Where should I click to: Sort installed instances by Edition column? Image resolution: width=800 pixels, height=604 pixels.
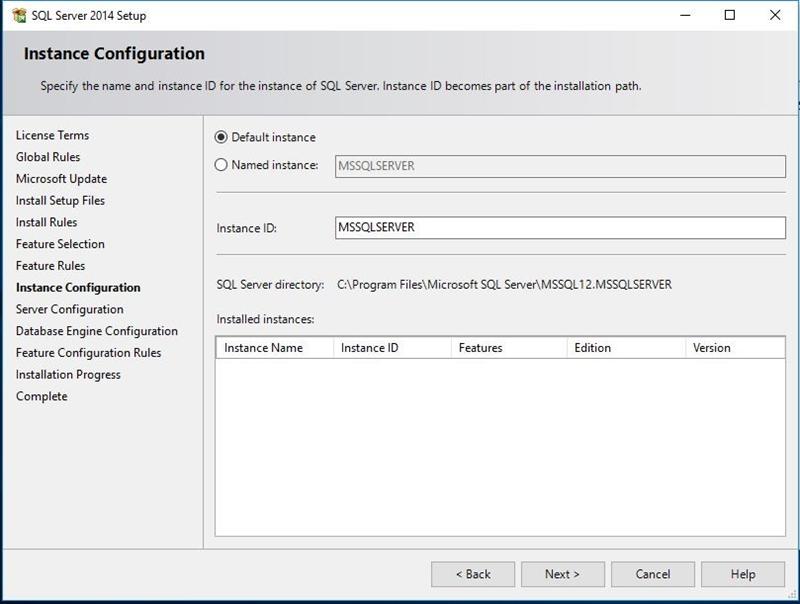click(625, 348)
